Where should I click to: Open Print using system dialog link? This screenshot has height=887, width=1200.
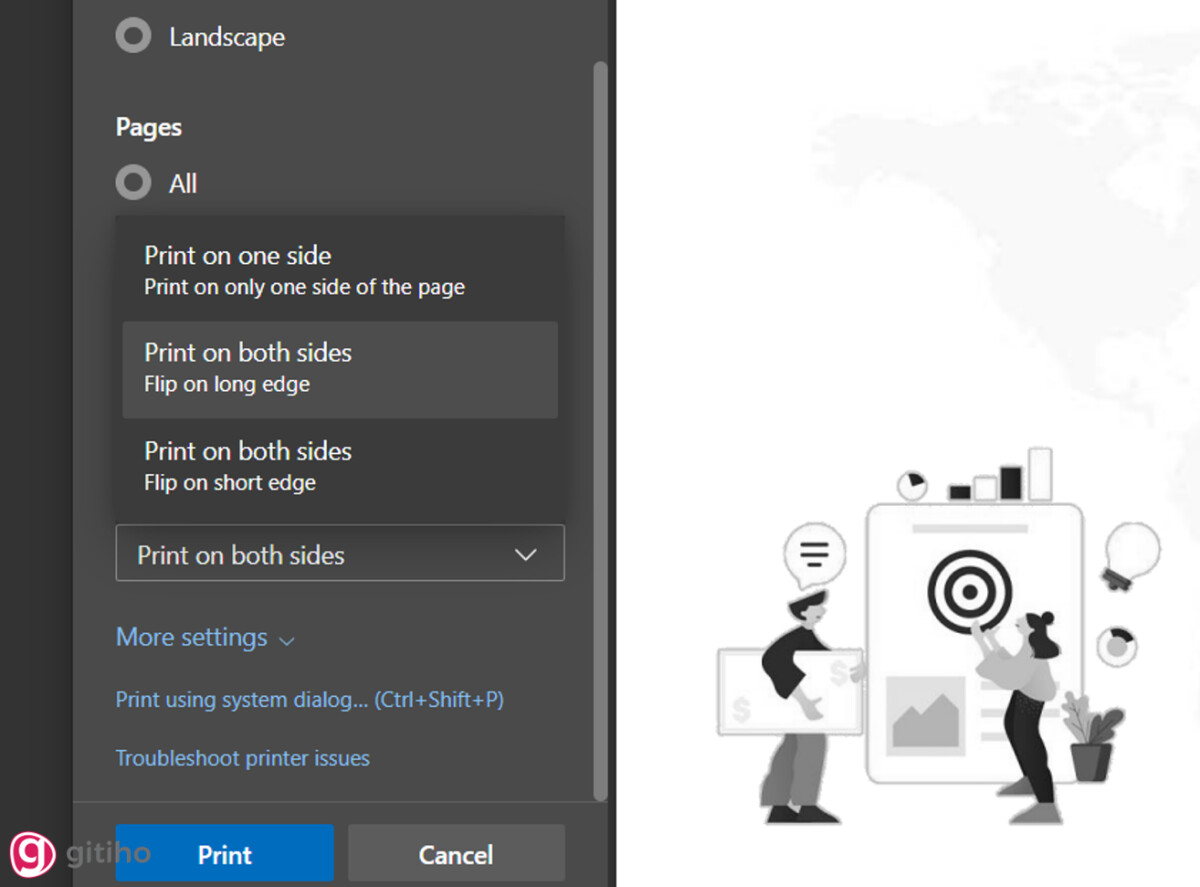[x=310, y=700]
